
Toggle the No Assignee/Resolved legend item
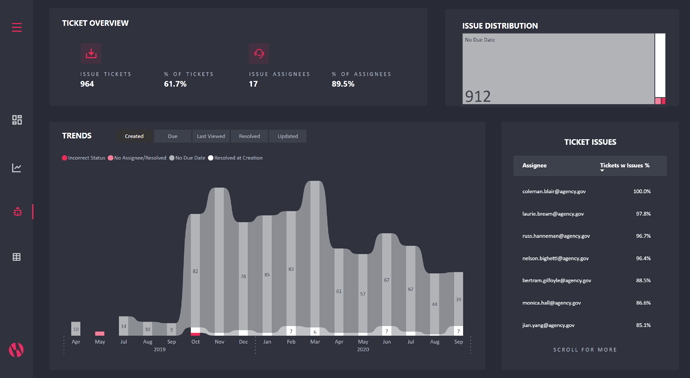tap(137, 158)
